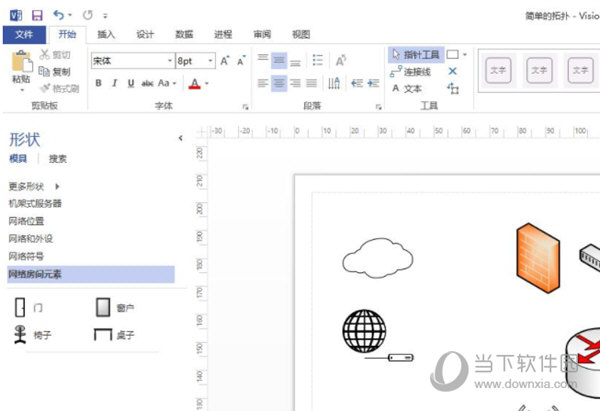Select the 网络符号 stencil

[x=26, y=256]
